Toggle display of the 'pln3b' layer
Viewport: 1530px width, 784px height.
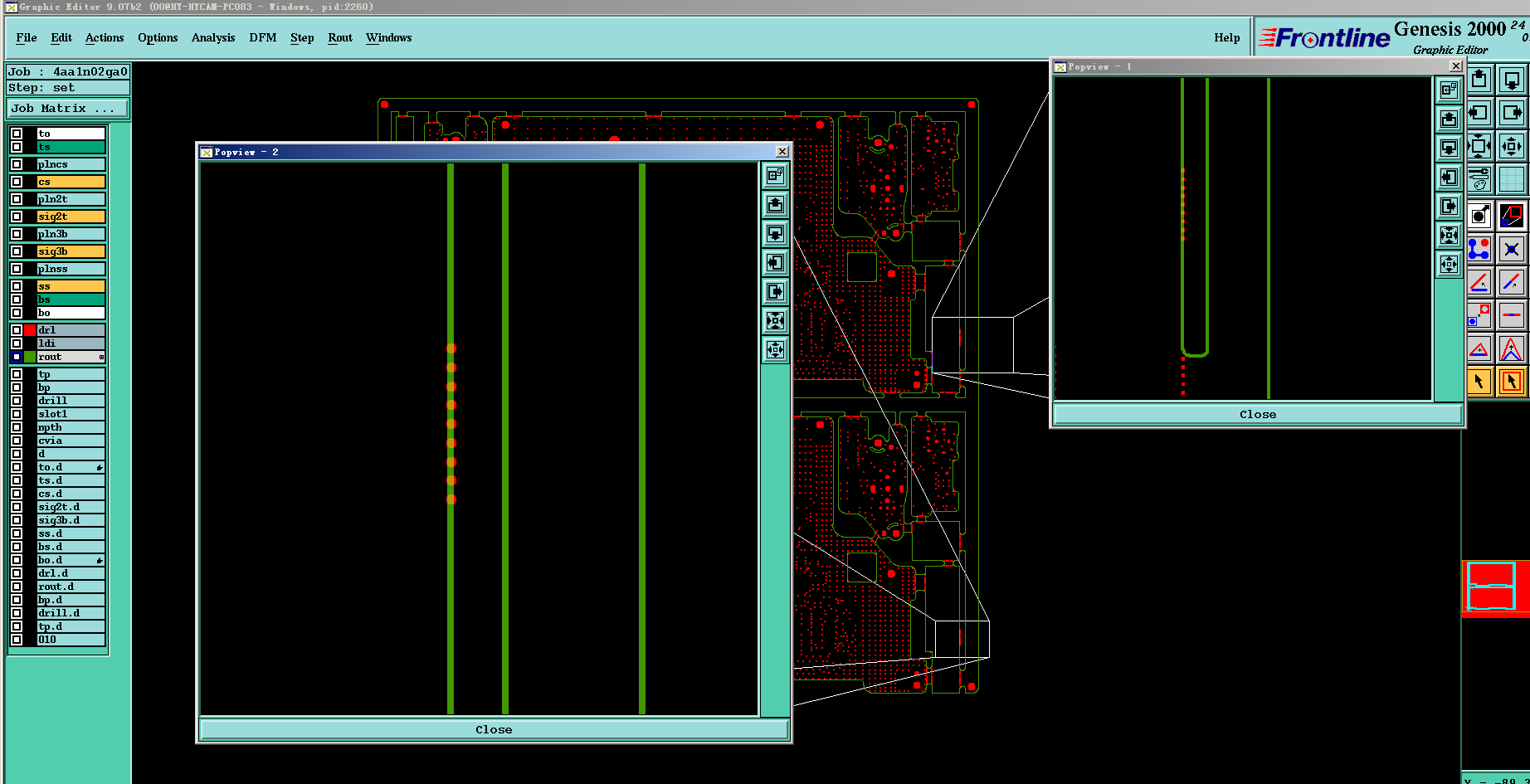pyautogui.click(x=17, y=234)
